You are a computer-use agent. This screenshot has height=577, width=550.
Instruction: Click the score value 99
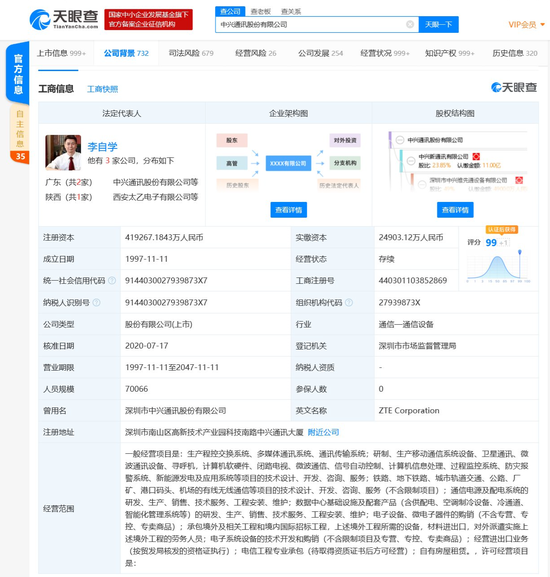coord(491,243)
